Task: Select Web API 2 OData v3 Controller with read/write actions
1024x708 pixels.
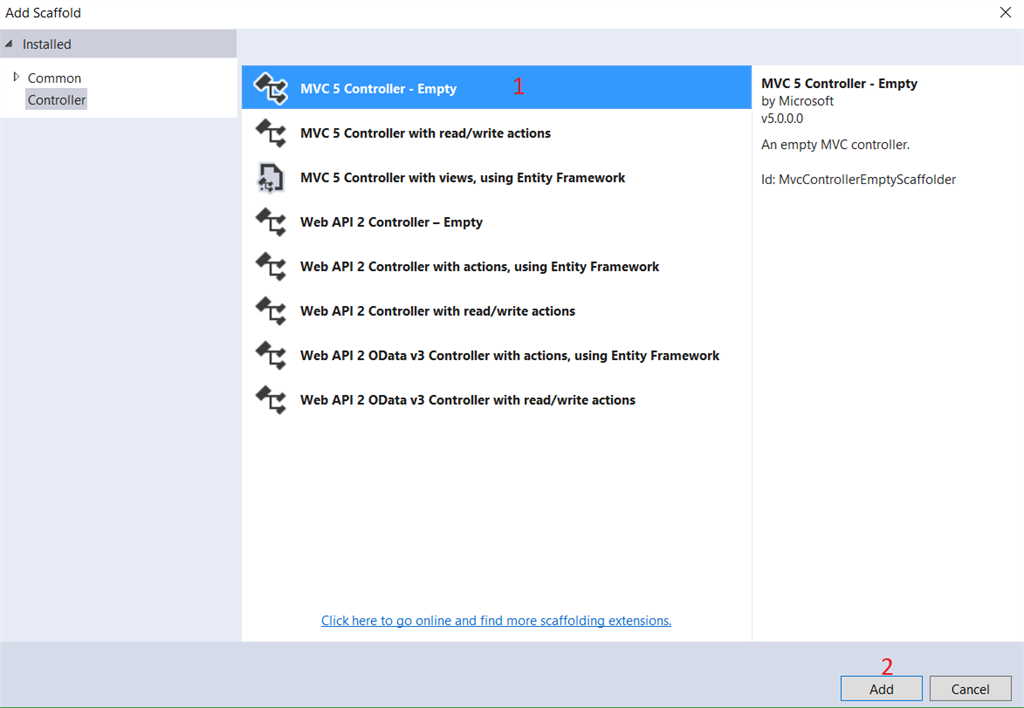Action: coord(468,400)
